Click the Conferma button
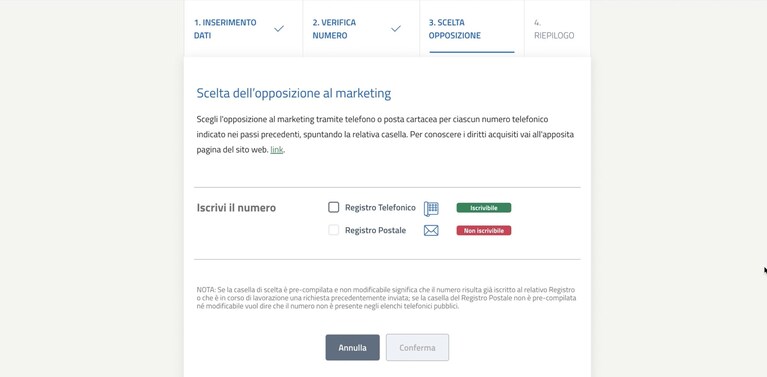Viewport: 767px width, 377px height. click(417, 348)
